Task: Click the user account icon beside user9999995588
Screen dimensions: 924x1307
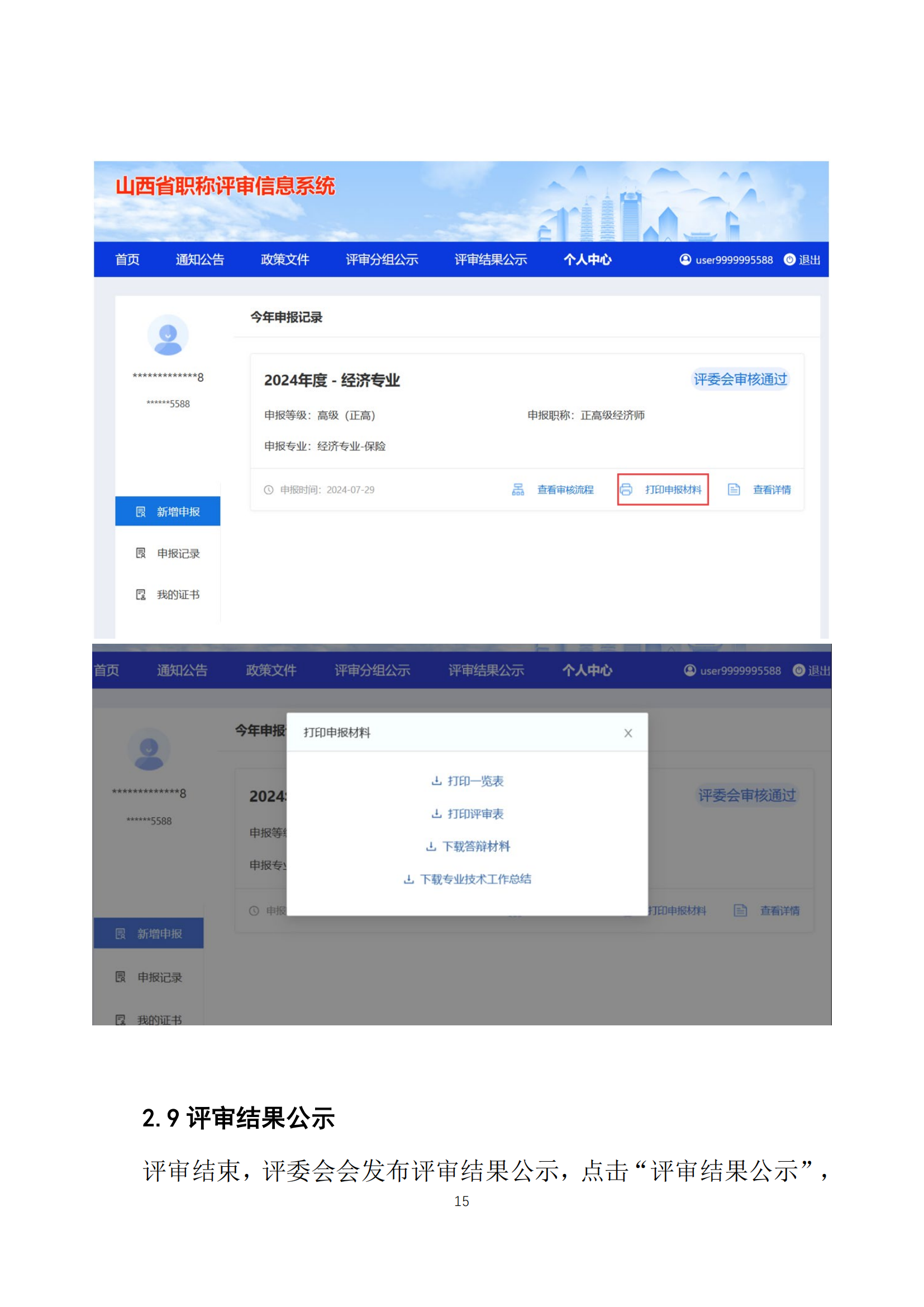Action: pyautogui.click(x=685, y=260)
